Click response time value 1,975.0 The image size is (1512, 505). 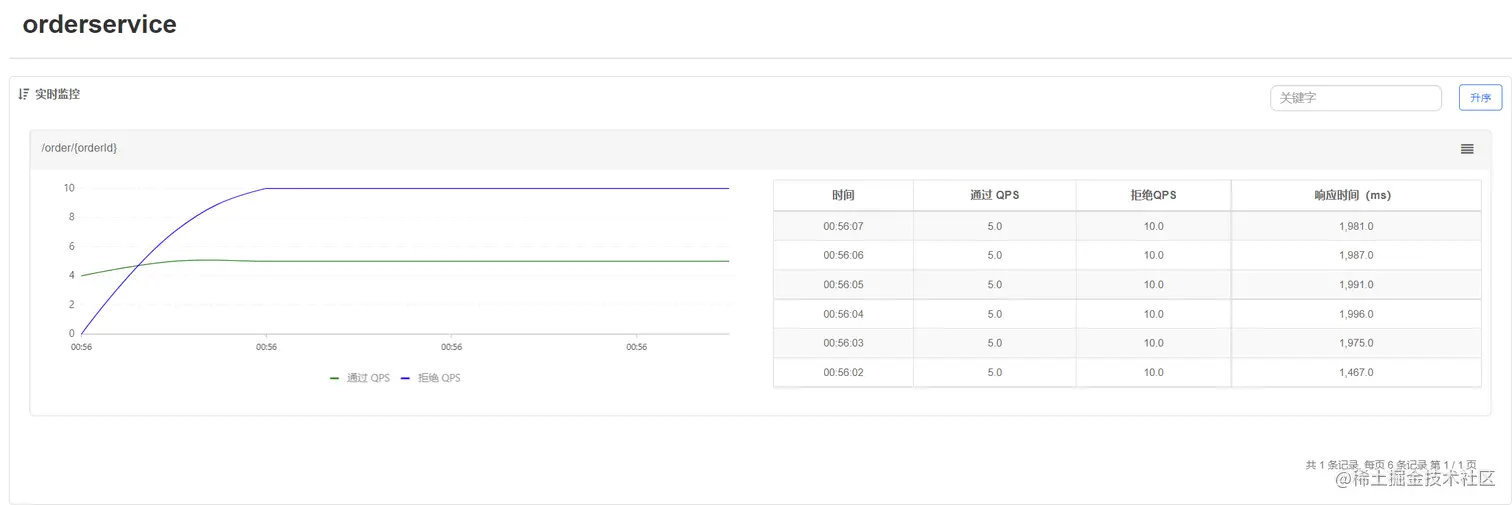[1356, 343]
